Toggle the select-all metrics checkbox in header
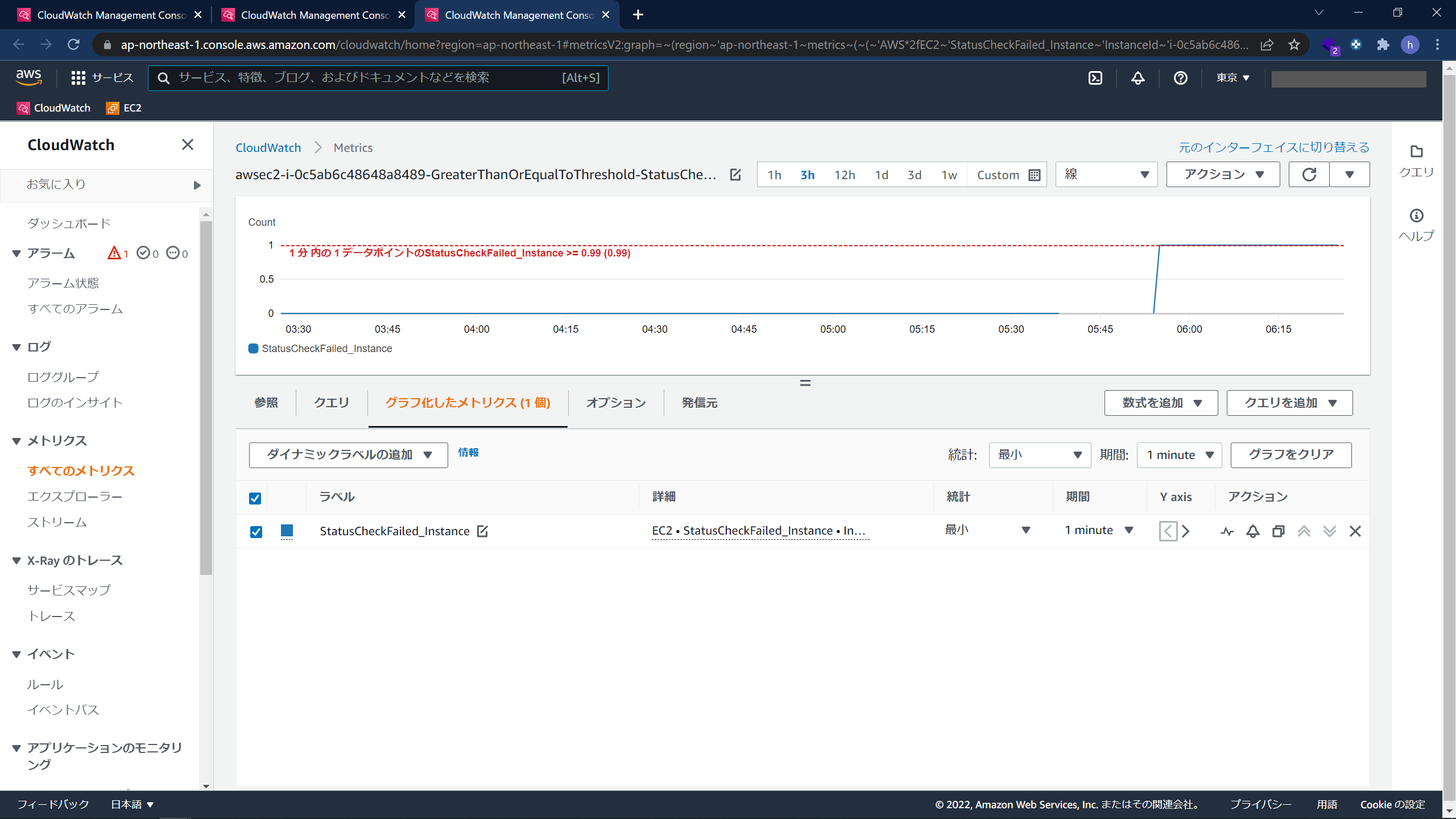 255,498
